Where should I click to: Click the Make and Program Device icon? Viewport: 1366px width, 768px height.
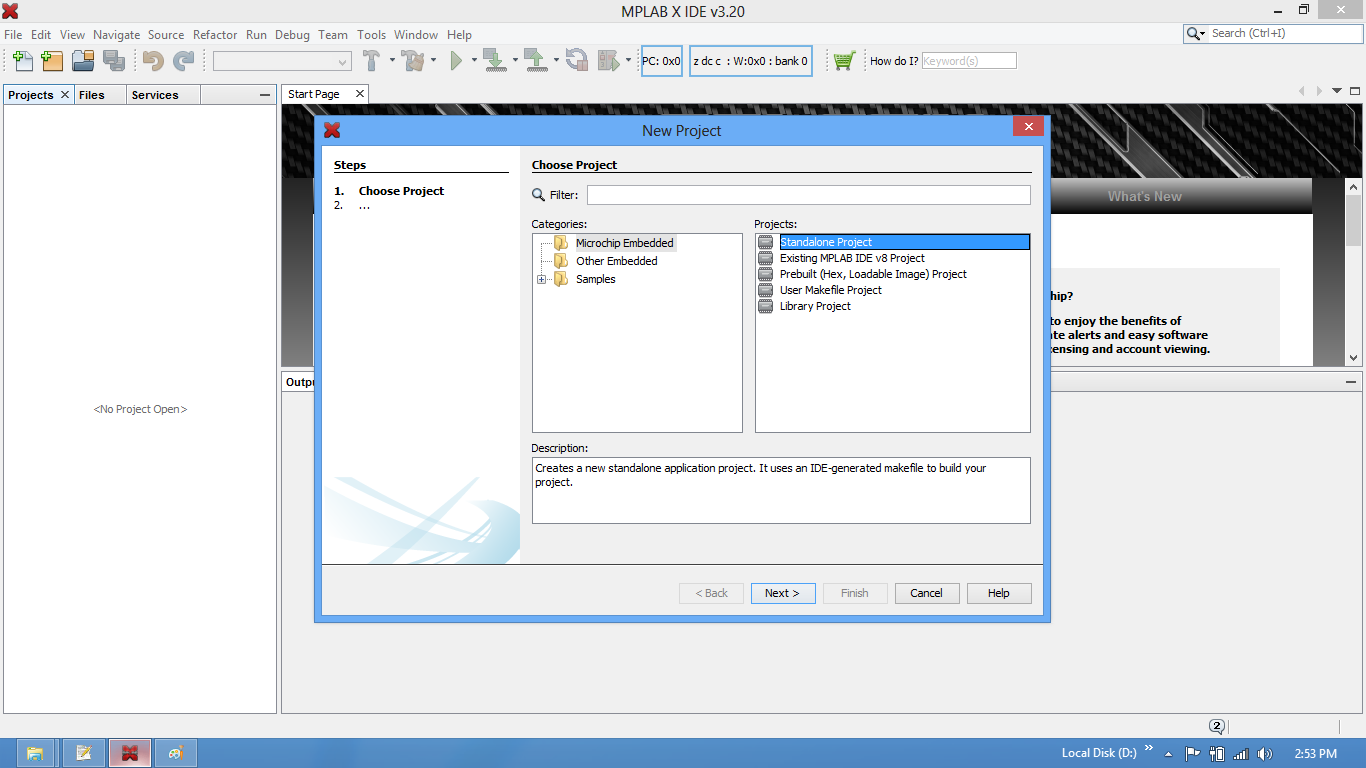495,61
